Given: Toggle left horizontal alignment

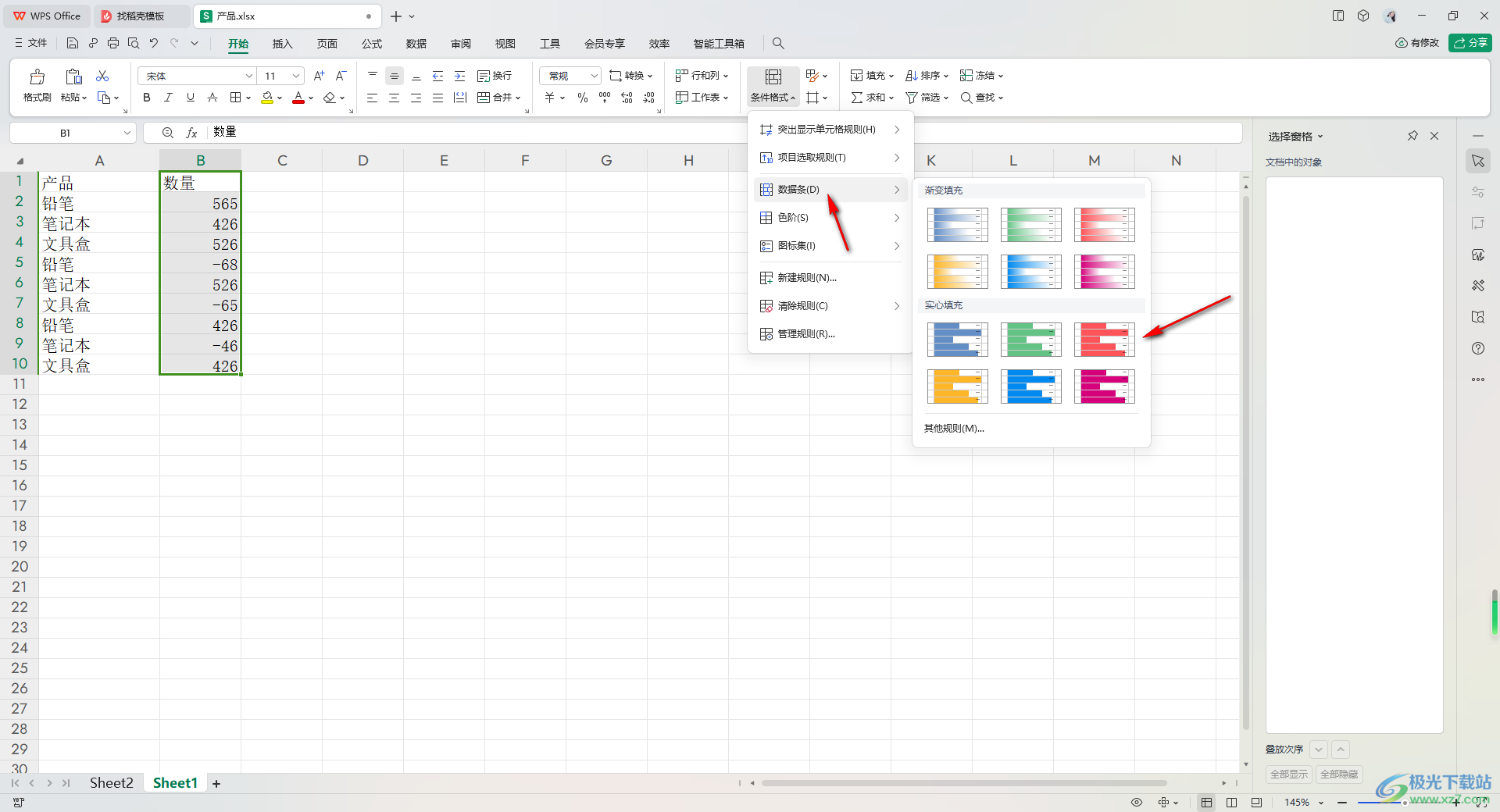Looking at the screenshot, I should pos(372,98).
